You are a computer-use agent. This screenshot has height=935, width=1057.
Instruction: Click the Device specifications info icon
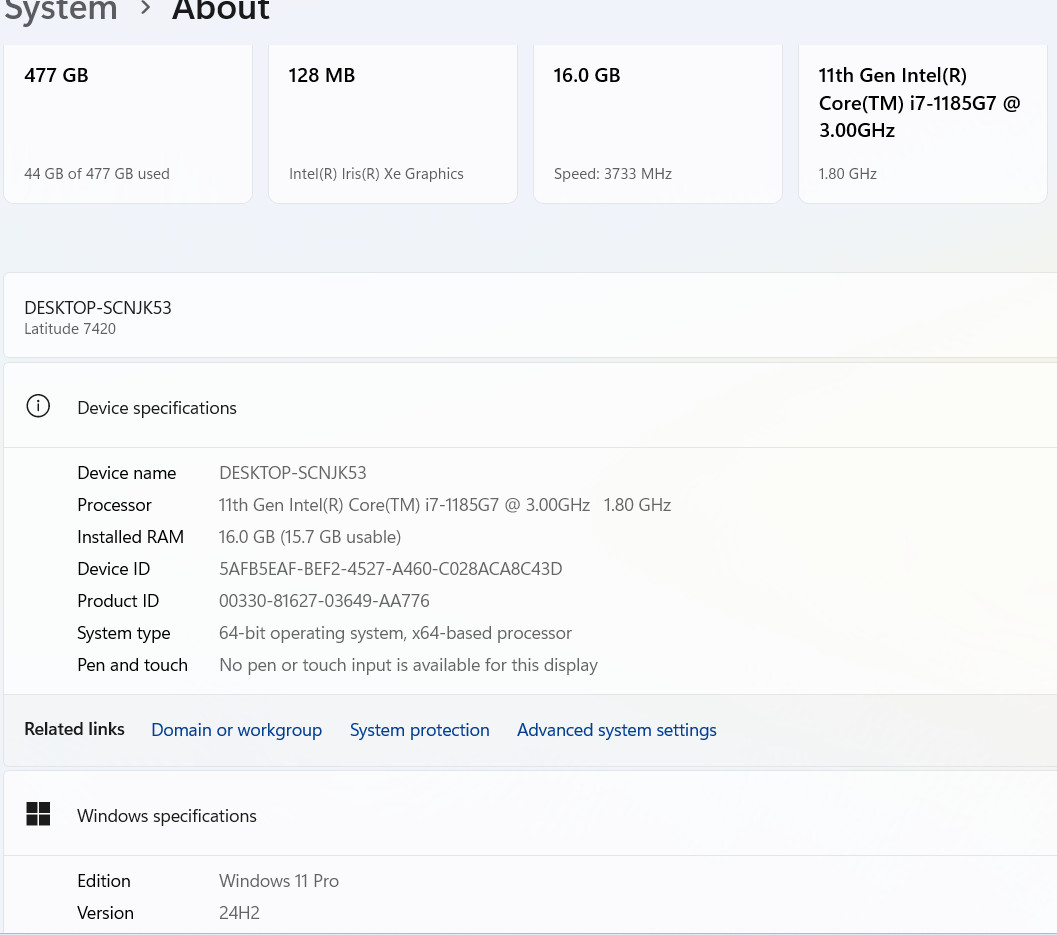(x=38, y=406)
